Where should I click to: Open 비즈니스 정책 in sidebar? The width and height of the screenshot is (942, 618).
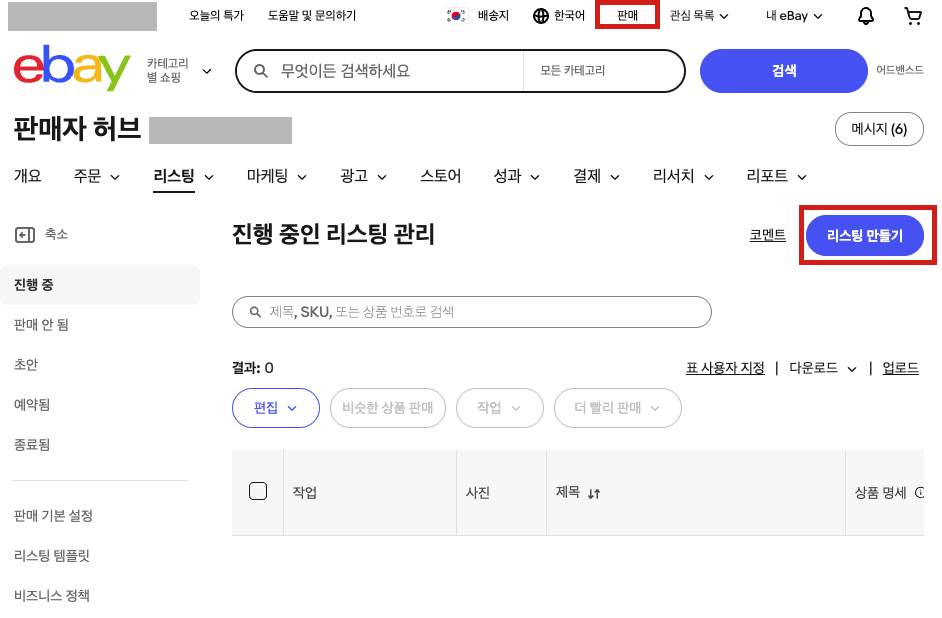52,596
